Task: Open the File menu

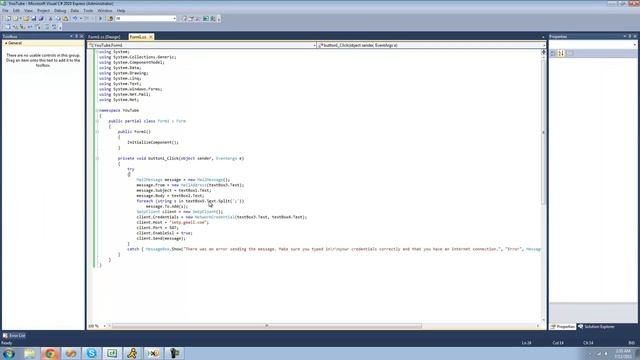Action: tap(5, 11)
